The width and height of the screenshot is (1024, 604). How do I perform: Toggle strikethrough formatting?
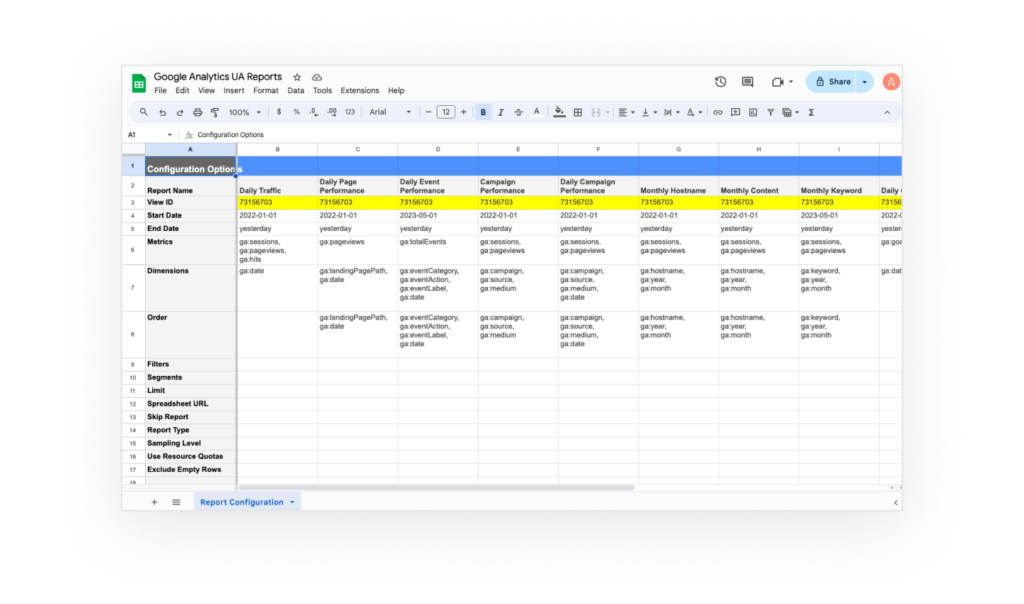(x=519, y=112)
